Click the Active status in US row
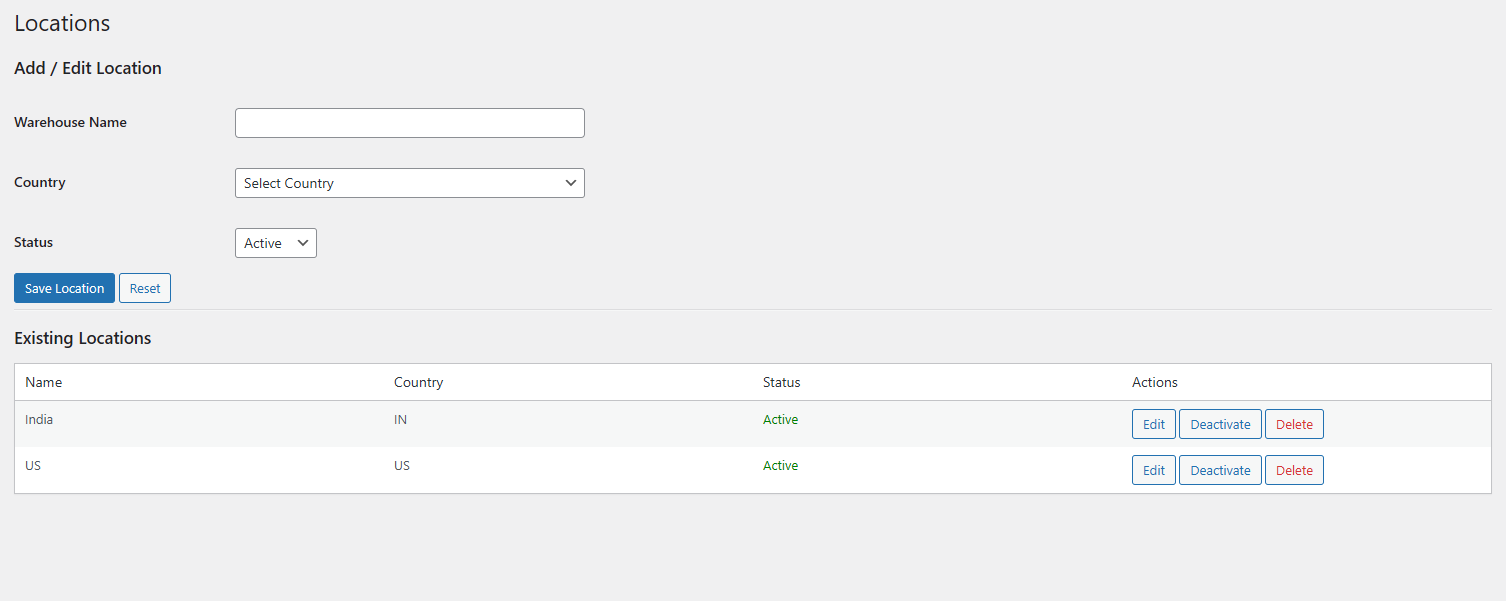Image resolution: width=1506 pixels, height=601 pixels. coord(780,466)
